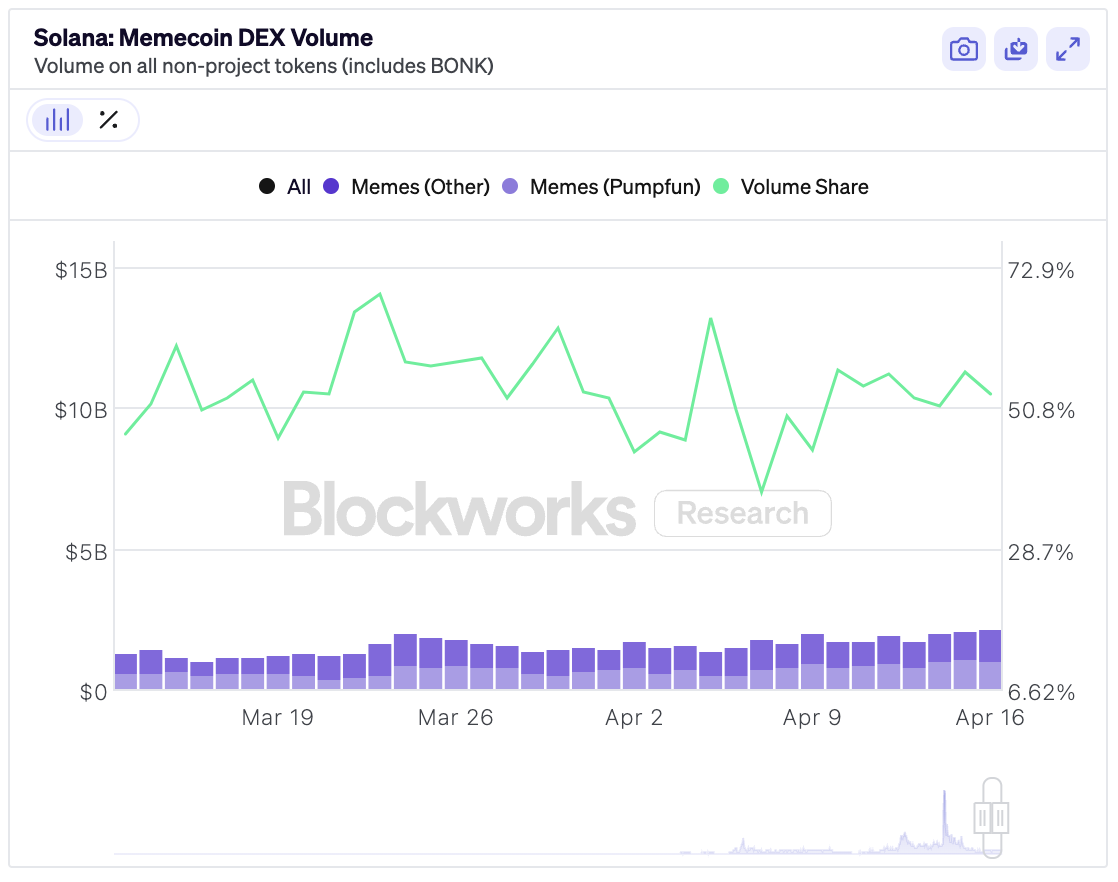This screenshot has width=1118, height=882.
Task: Switch to the percentage view mode
Action: click(x=109, y=121)
